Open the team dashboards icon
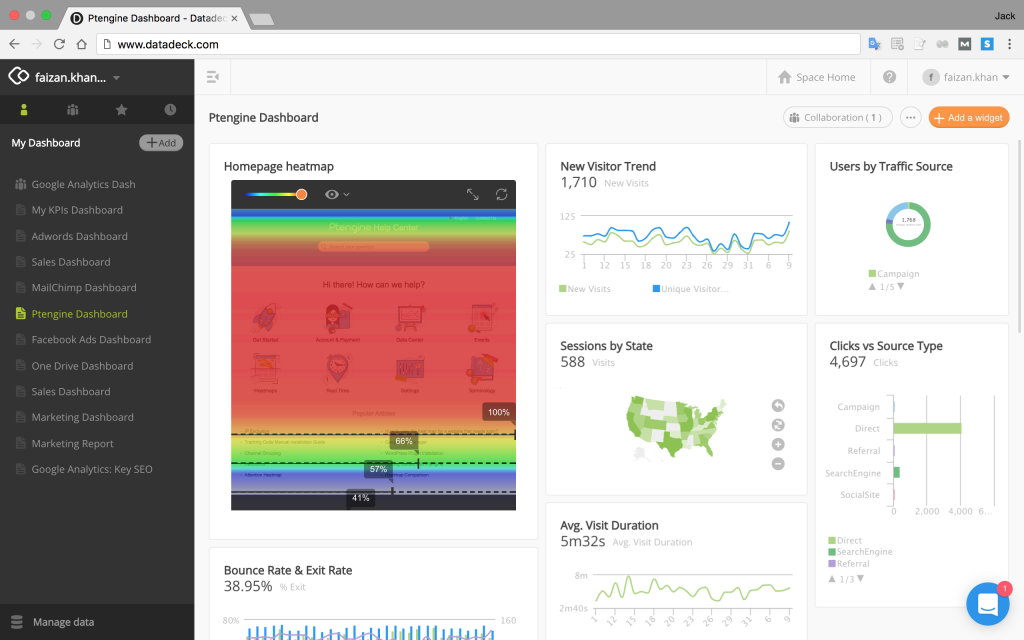Screen dimensions: 1024x640 point(72,110)
